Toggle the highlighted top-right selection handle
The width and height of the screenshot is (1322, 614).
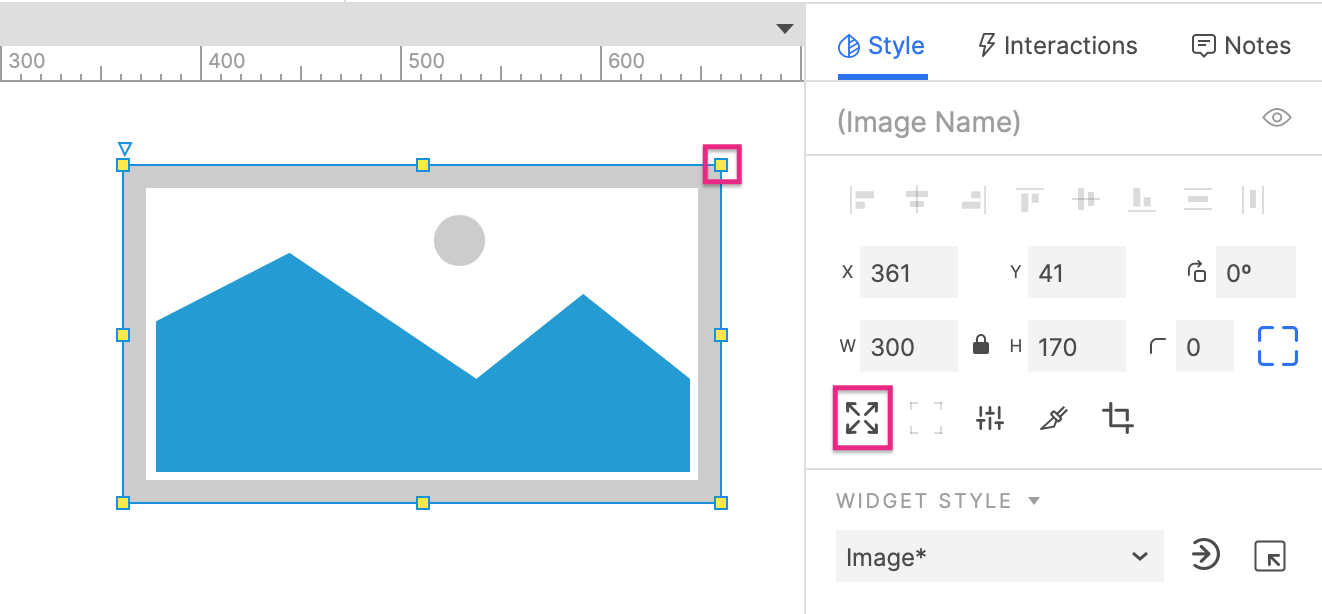720,165
